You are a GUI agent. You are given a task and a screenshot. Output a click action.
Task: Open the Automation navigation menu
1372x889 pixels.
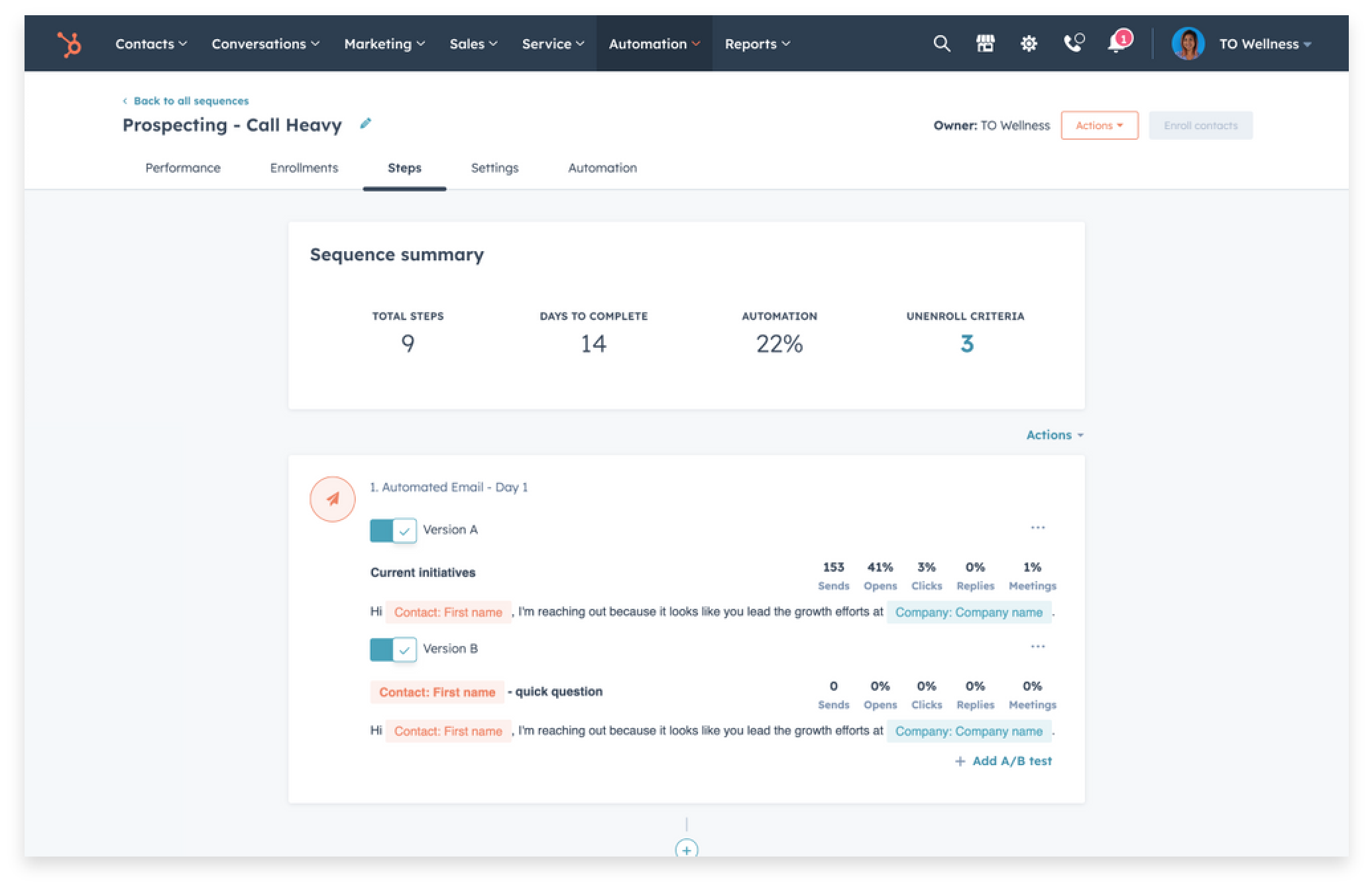pyautogui.click(x=654, y=44)
